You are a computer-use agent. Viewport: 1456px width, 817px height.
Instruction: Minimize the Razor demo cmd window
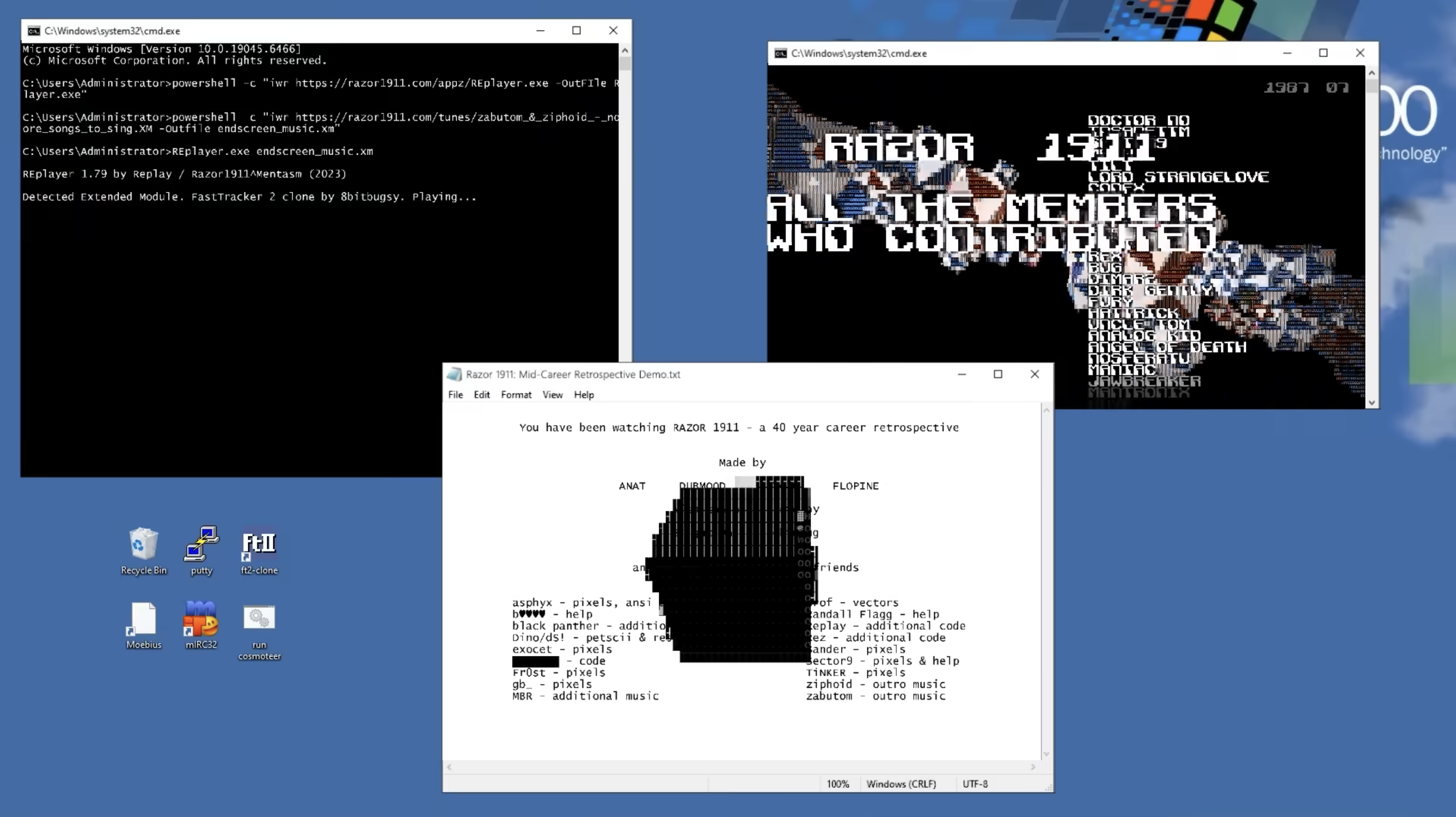tap(1287, 53)
